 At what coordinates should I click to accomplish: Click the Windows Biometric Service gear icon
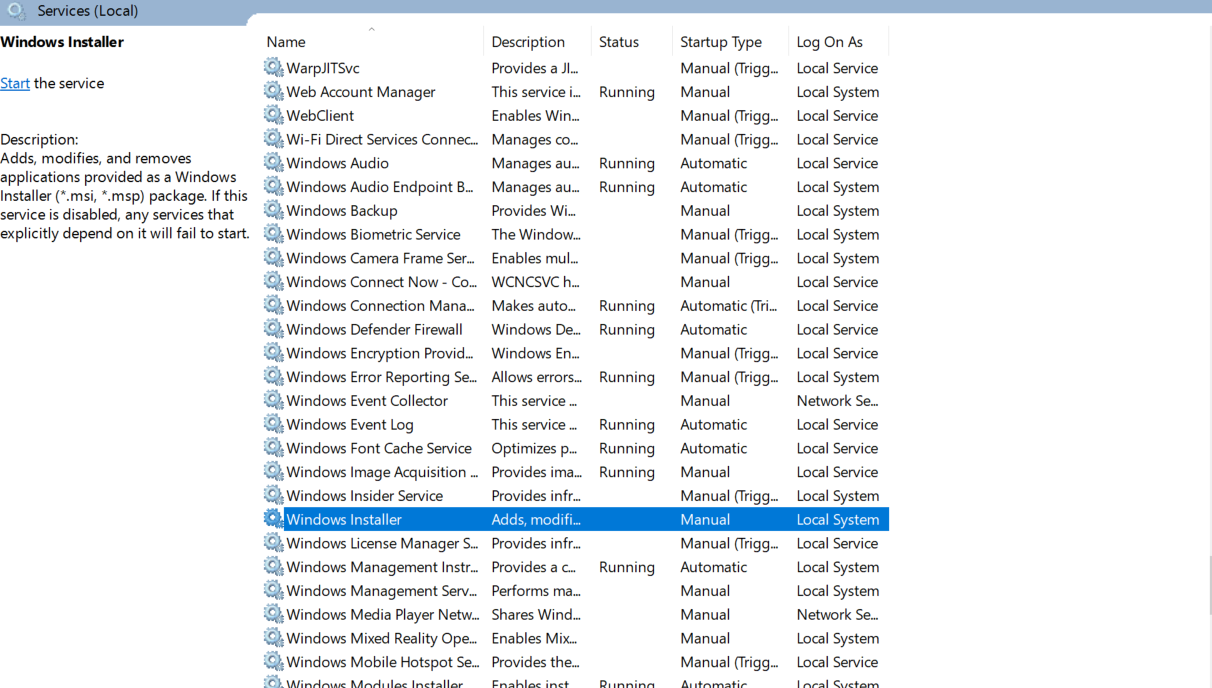point(273,235)
